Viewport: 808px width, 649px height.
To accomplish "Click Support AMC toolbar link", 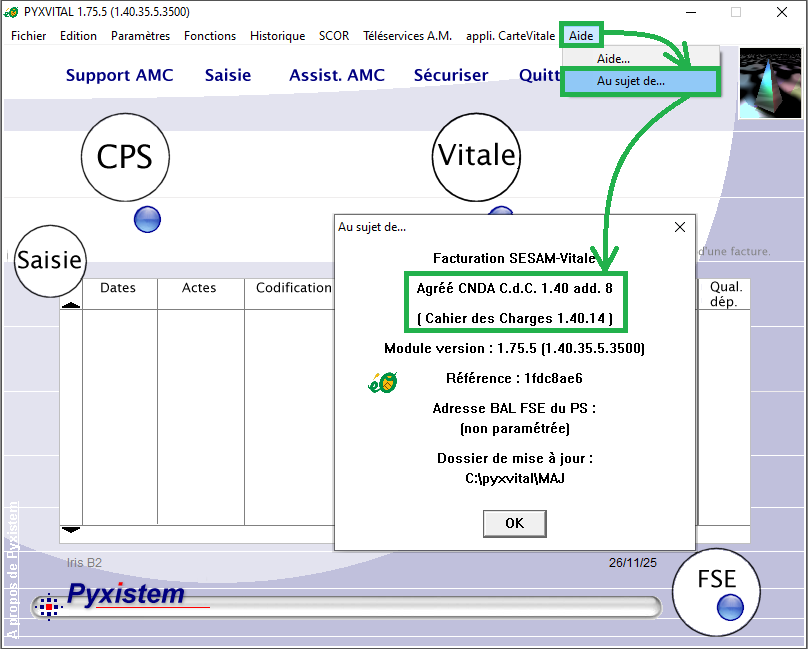I will click(x=119, y=75).
